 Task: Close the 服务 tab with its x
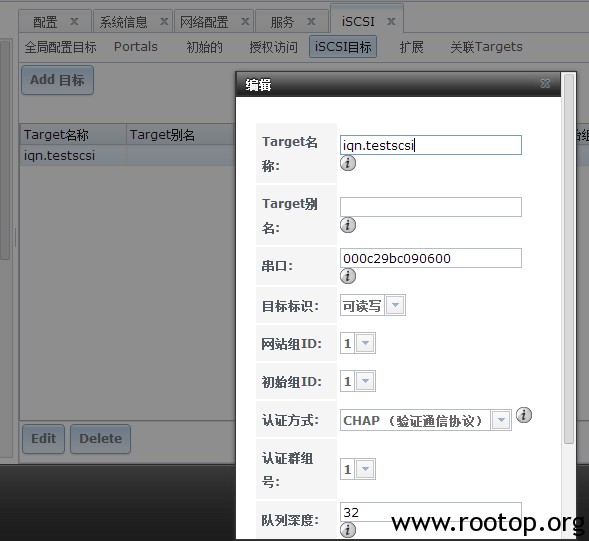pyautogui.click(x=311, y=22)
